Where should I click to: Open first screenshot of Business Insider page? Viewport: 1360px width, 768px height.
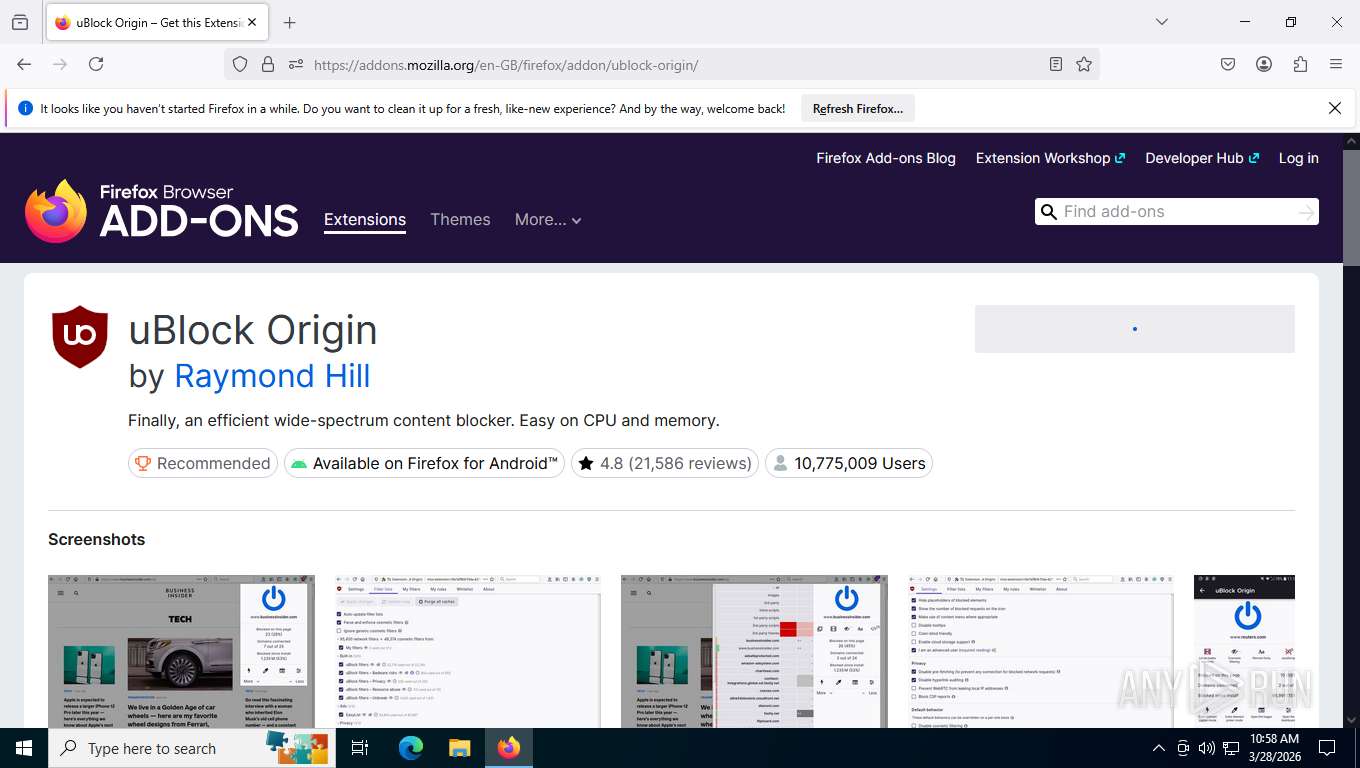[181, 651]
